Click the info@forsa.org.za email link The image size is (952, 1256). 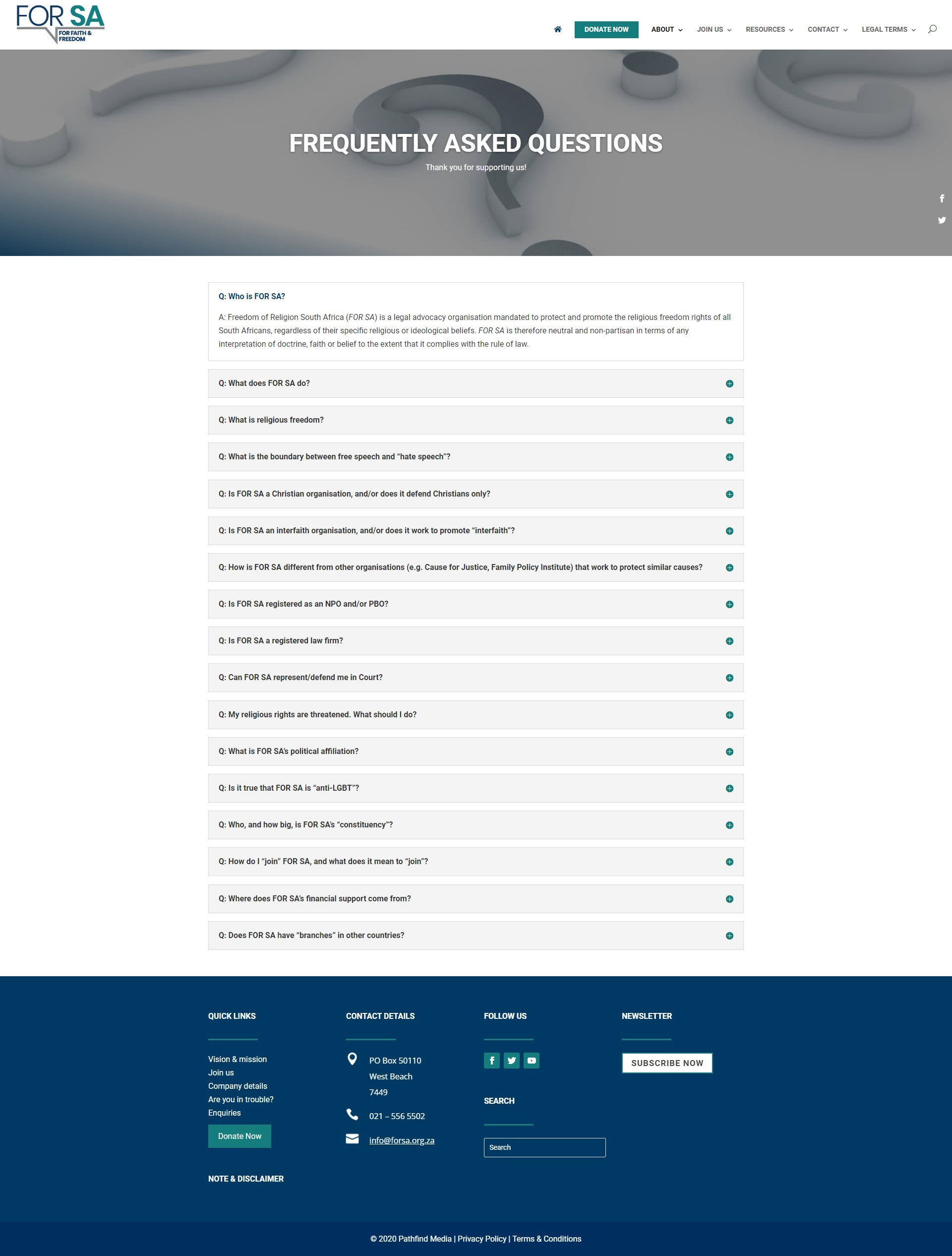pos(401,1140)
